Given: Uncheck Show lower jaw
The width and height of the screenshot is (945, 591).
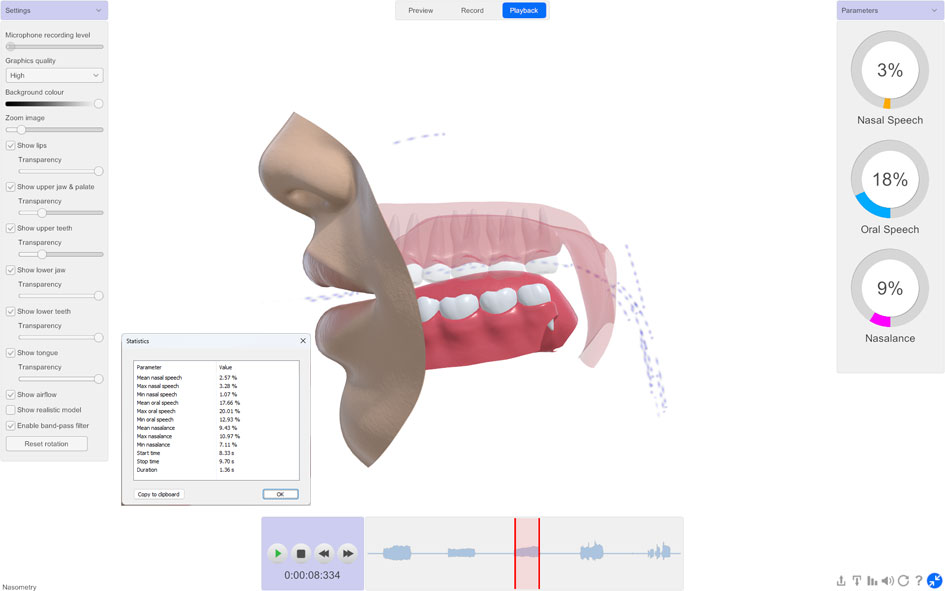Looking at the screenshot, I should (x=10, y=270).
